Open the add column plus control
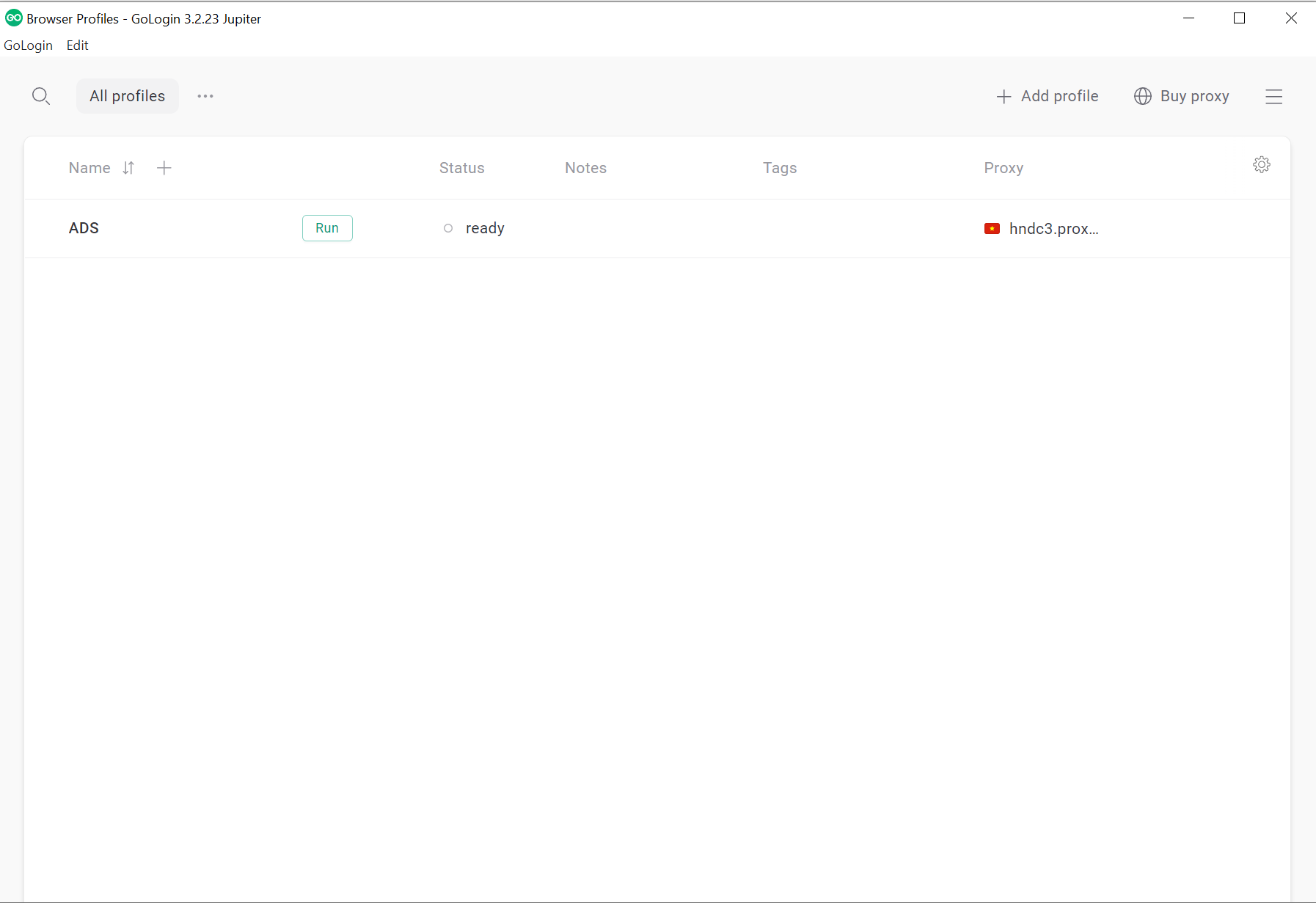 click(x=164, y=168)
